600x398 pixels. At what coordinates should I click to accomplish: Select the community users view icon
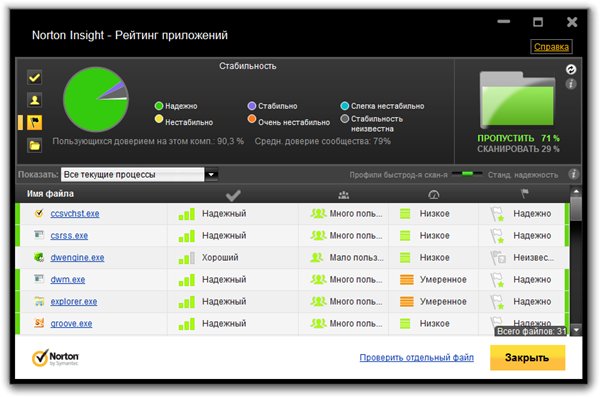tap(34, 100)
